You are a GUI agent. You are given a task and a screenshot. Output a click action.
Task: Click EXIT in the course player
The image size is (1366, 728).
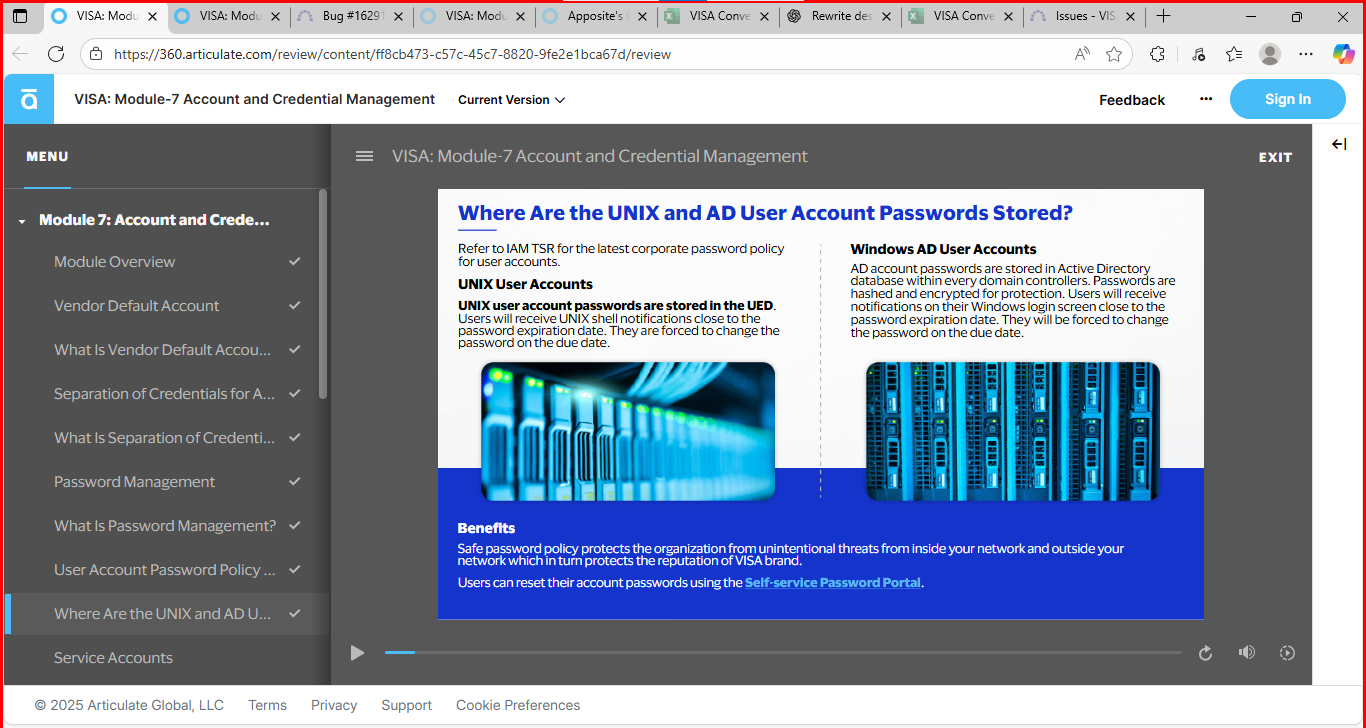(x=1275, y=157)
